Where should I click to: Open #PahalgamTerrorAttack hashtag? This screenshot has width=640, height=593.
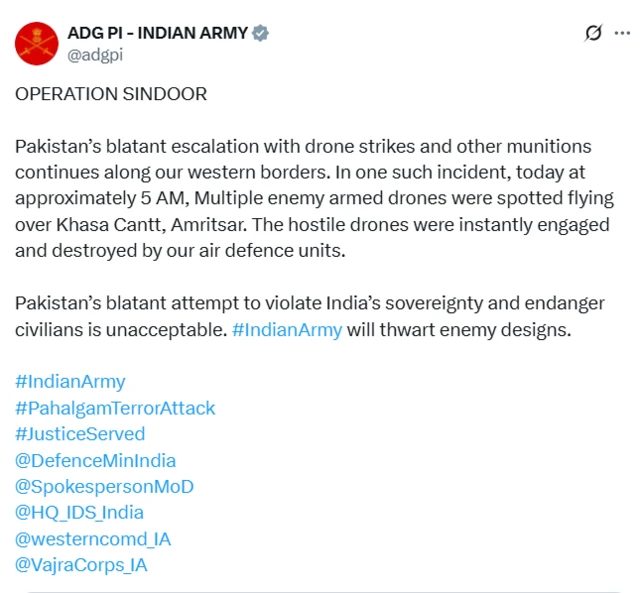[115, 408]
